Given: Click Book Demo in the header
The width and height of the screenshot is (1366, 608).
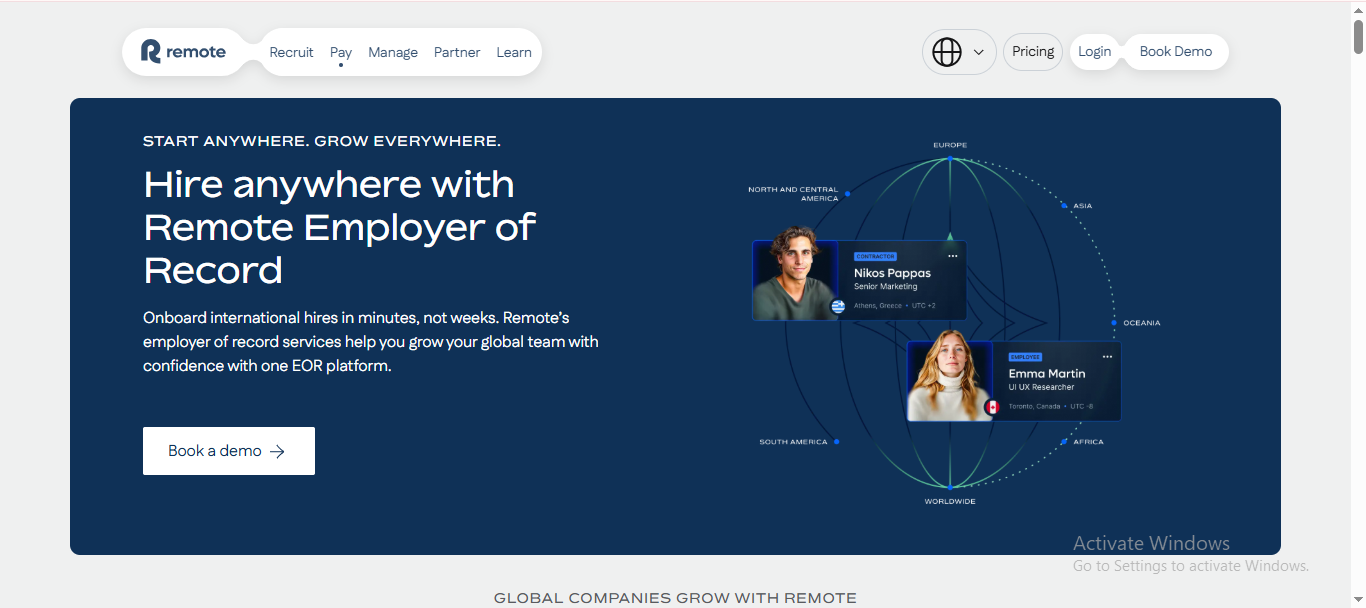Looking at the screenshot, I should click(1176, 52).
